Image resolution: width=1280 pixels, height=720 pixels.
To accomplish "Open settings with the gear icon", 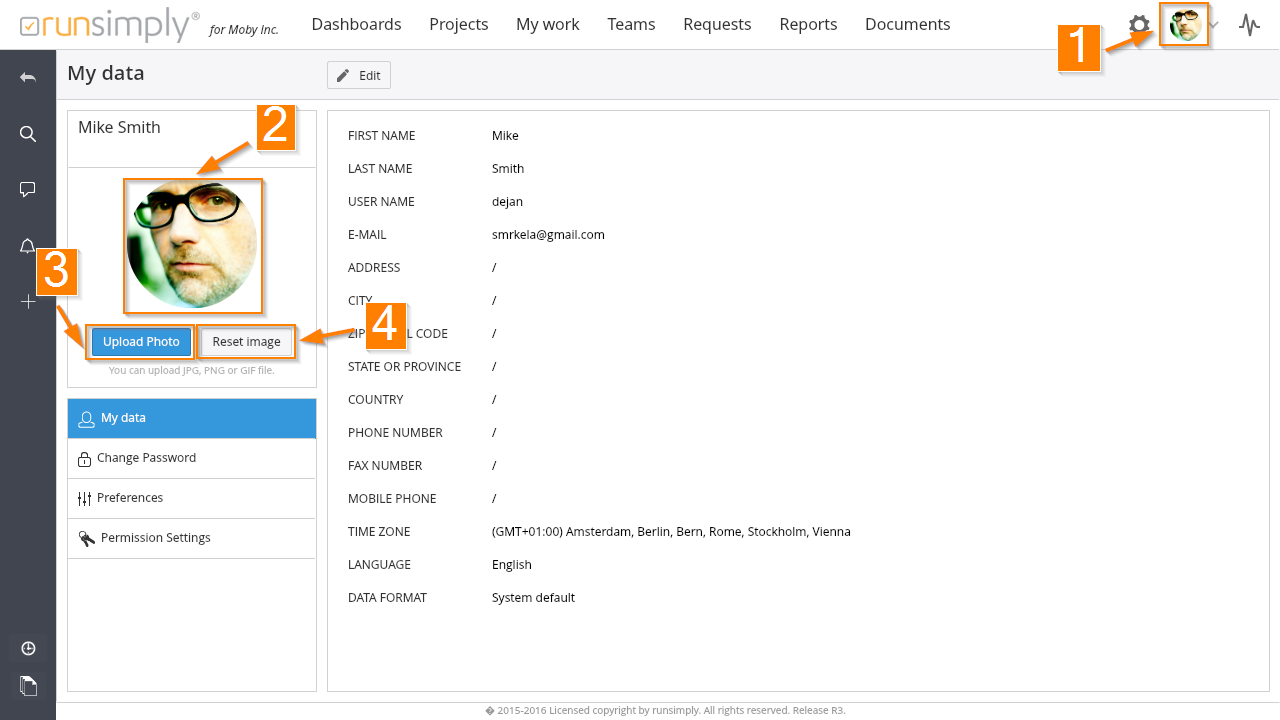I will coord(1139,25).
